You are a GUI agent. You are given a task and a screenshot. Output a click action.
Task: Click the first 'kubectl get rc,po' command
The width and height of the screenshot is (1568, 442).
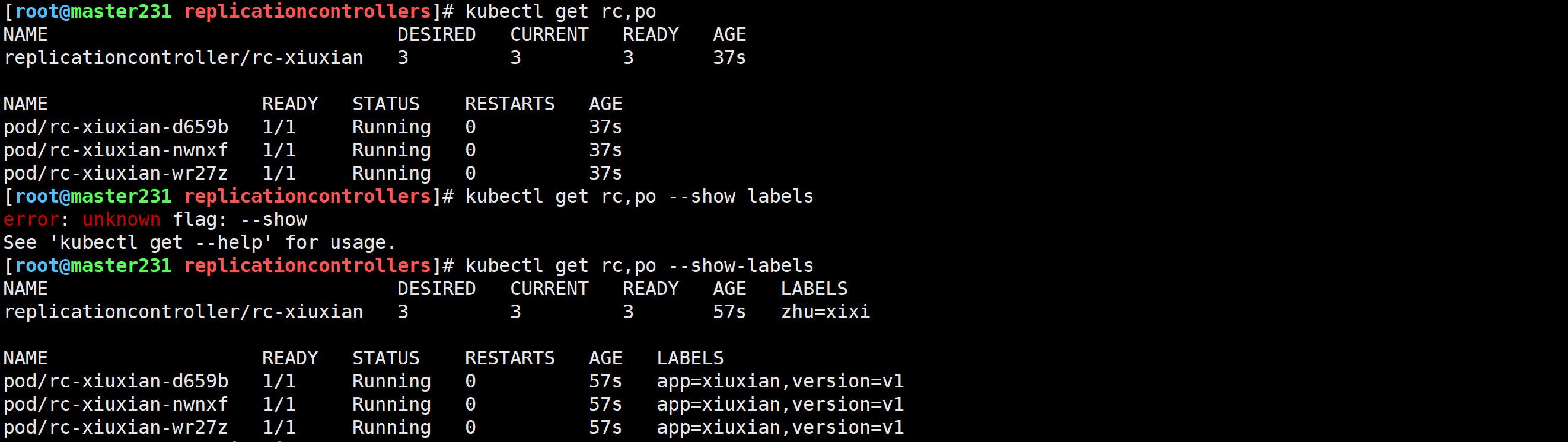point(560,11)
